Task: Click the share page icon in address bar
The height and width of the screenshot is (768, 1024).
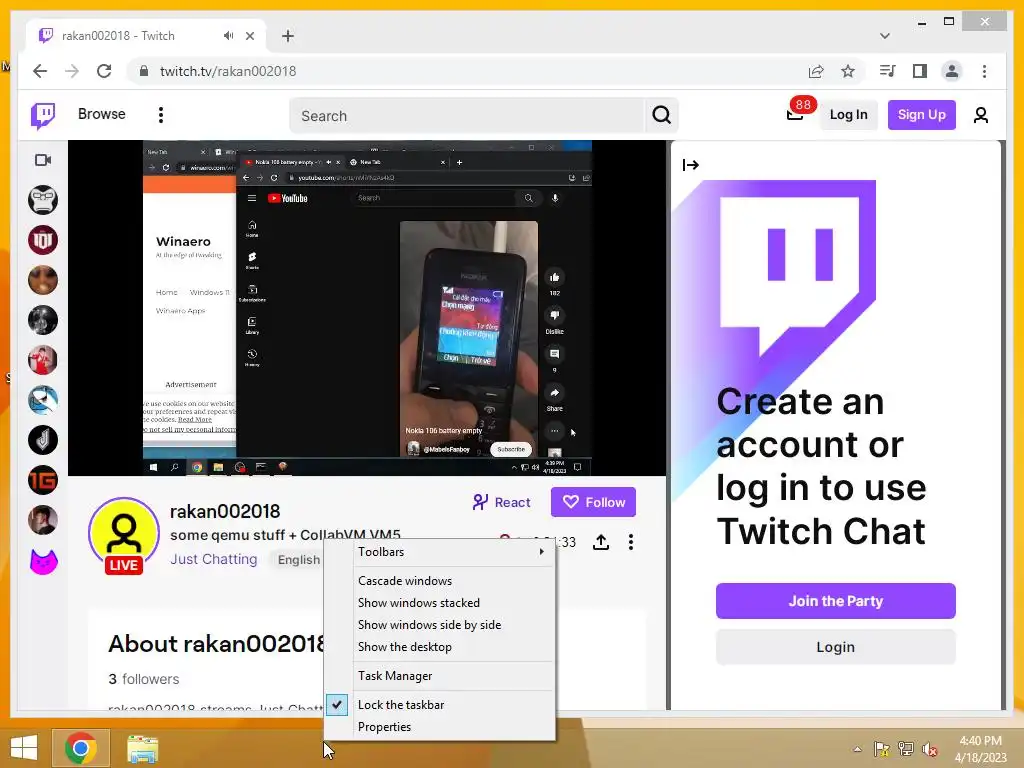Action: tap(816, 71)
